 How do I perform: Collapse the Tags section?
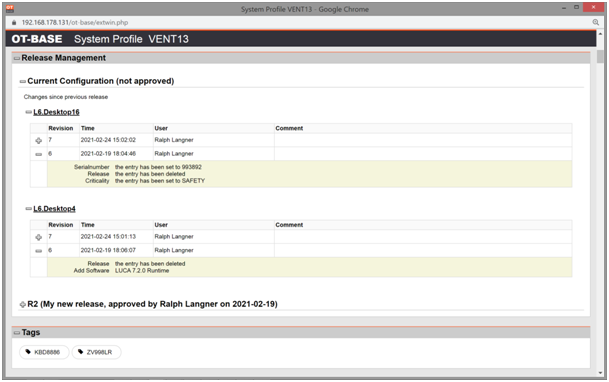(17, 333)
